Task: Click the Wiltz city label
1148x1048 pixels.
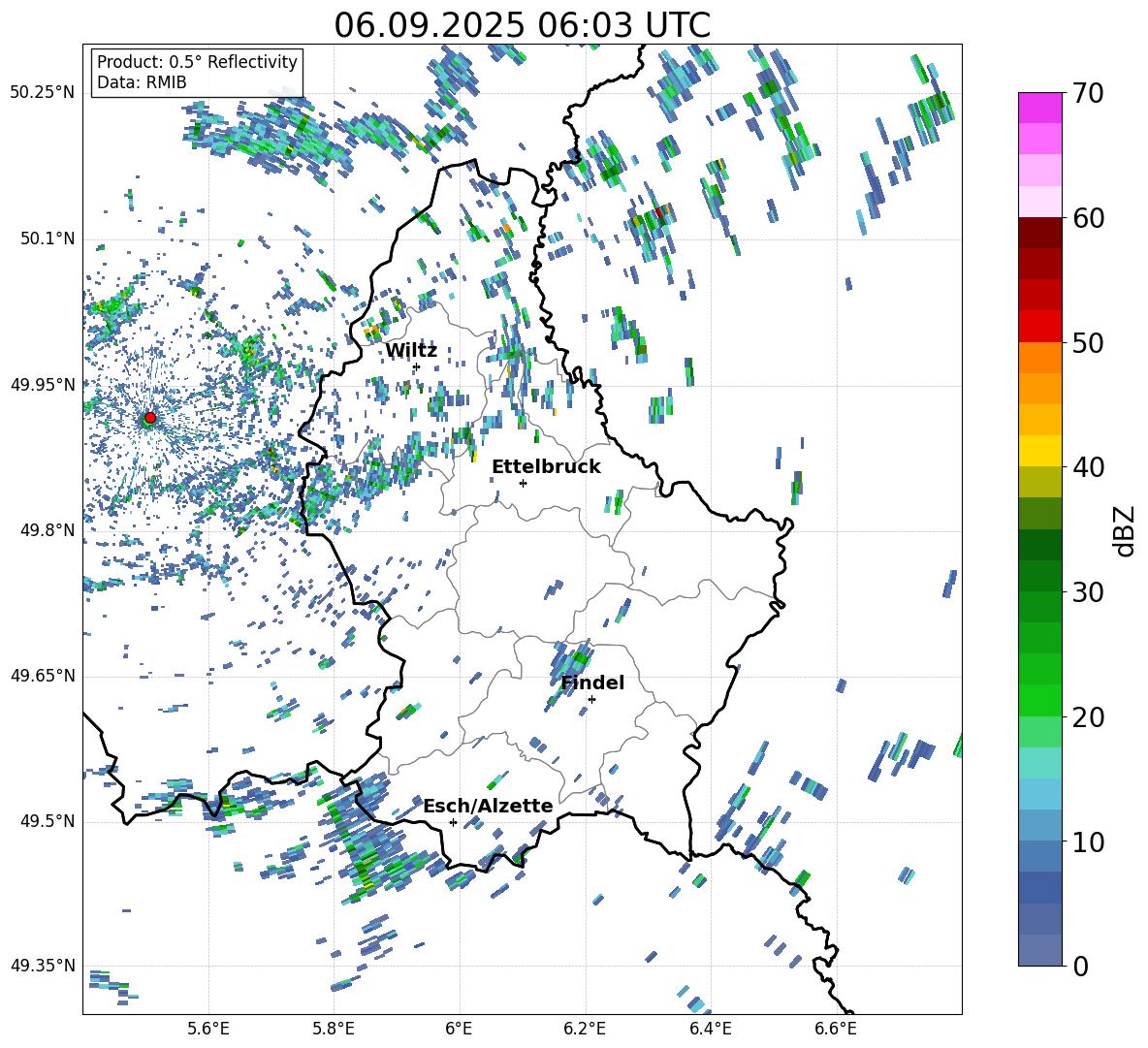Action: (411, 351)
